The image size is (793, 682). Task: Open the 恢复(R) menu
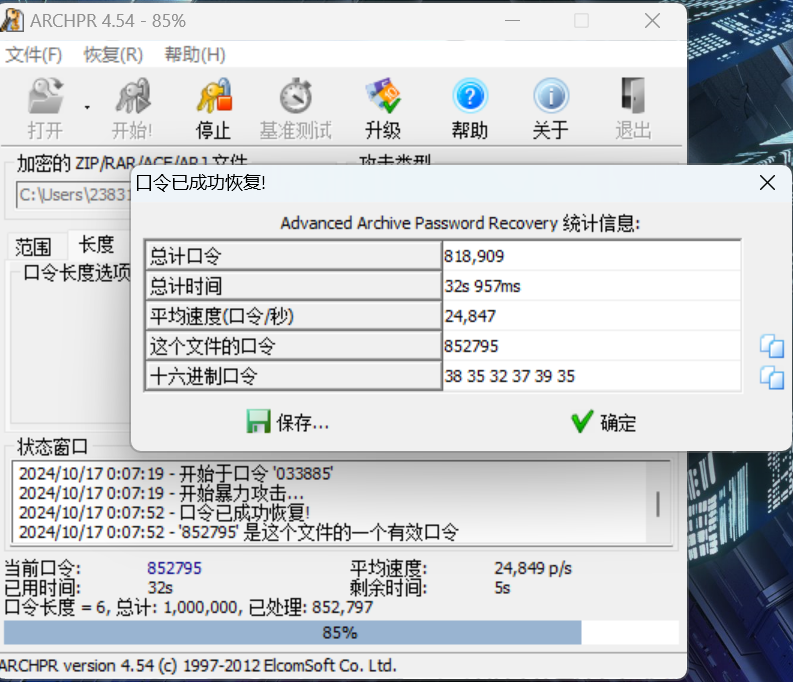(113, 55)
